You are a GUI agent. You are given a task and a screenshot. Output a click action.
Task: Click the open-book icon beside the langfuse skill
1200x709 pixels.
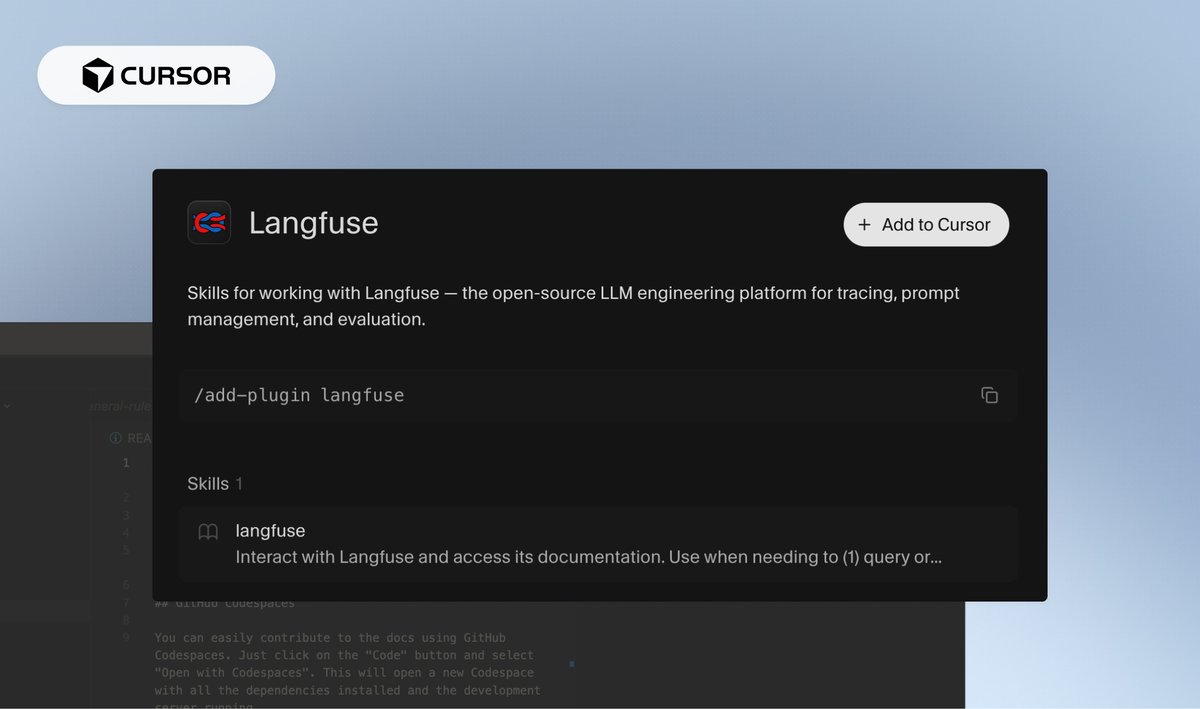click(210, 531)
